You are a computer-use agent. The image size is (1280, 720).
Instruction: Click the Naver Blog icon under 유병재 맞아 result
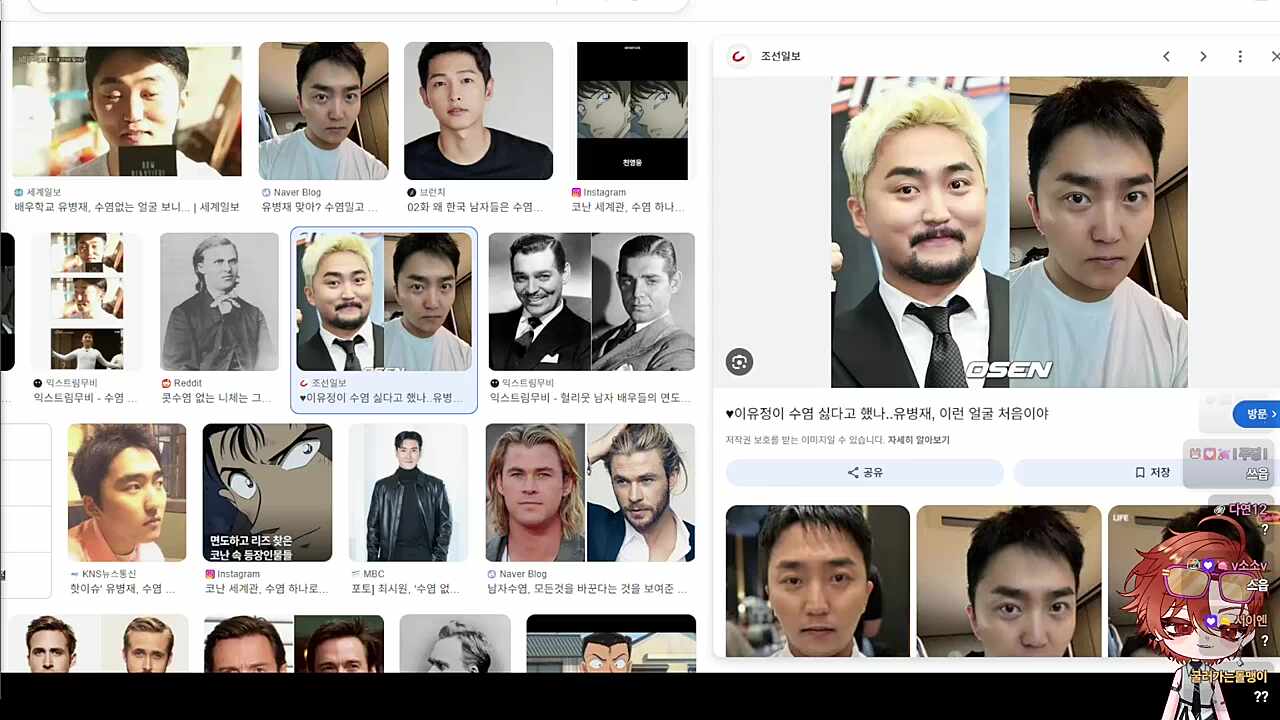(264, 192)
